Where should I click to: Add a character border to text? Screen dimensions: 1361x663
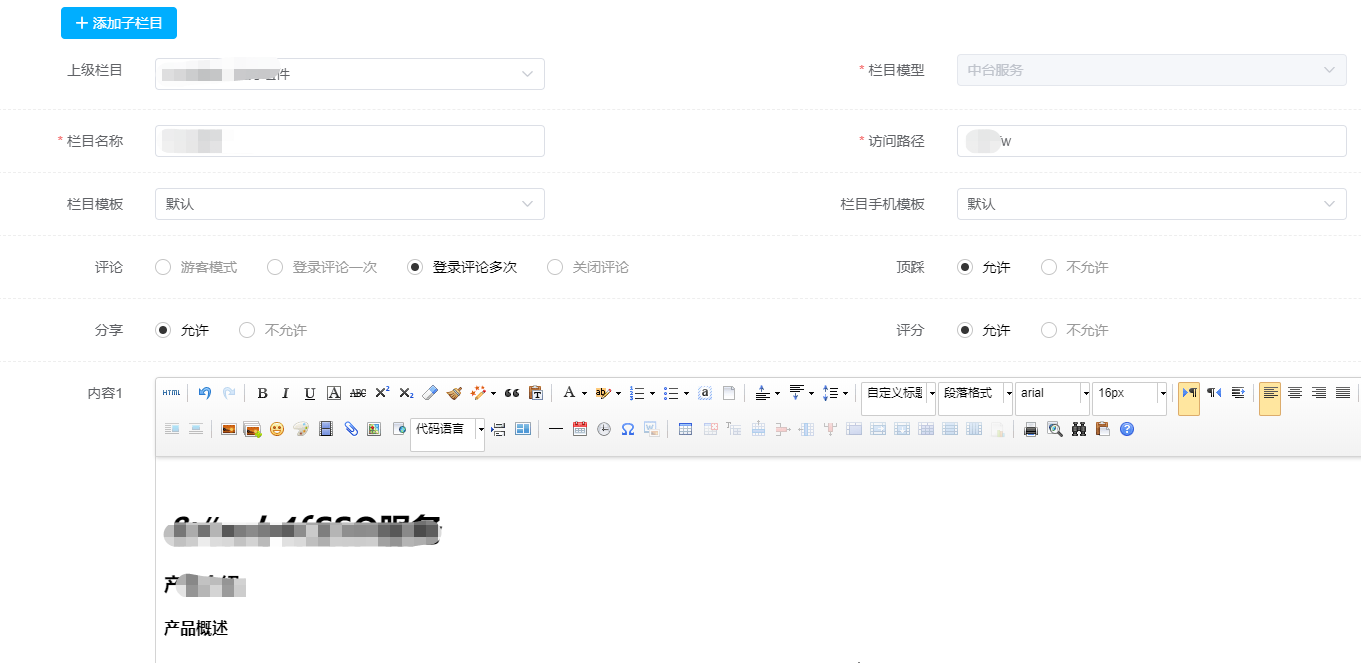click(335, 393)
